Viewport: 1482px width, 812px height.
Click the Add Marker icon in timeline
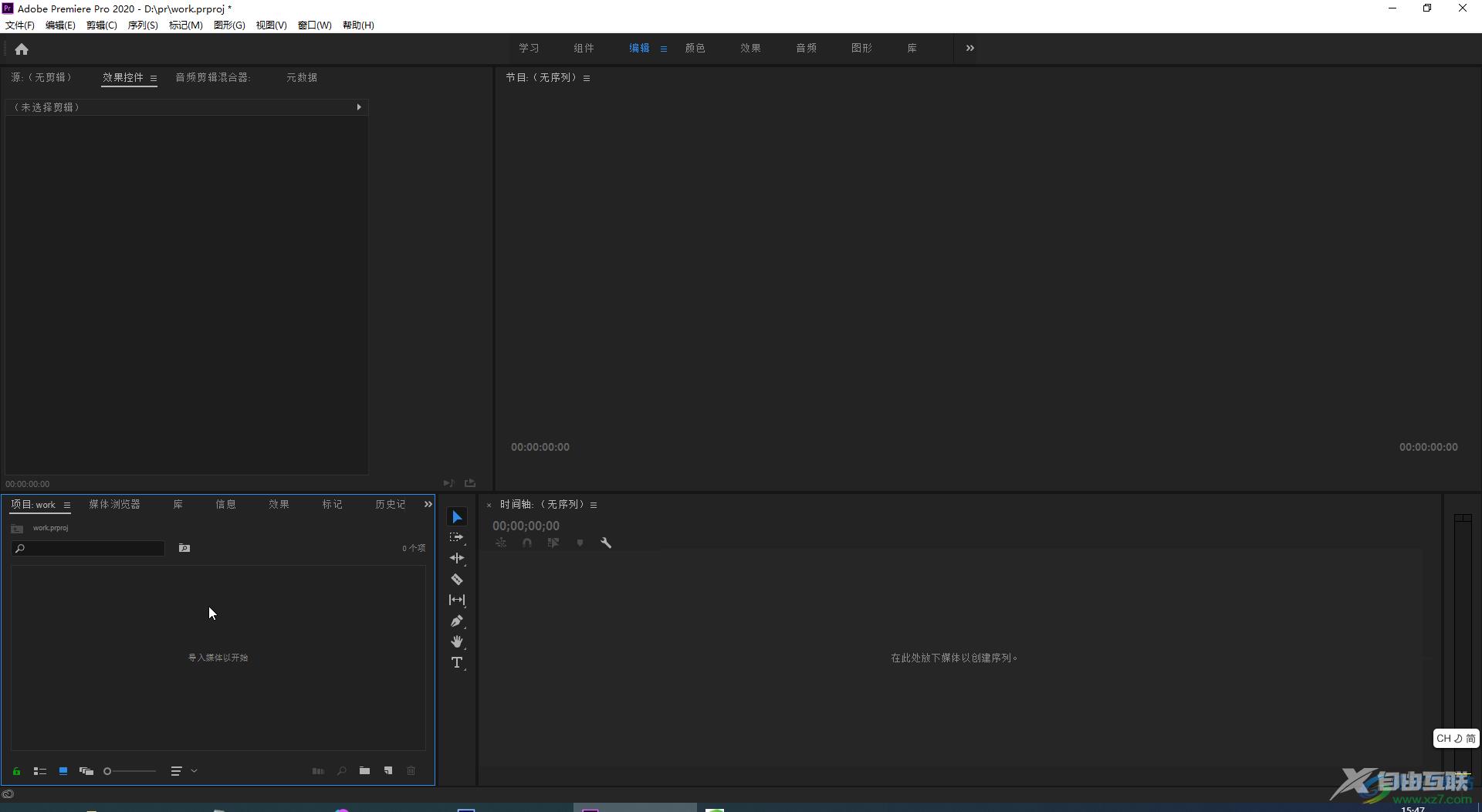click(x=580, y=543)
